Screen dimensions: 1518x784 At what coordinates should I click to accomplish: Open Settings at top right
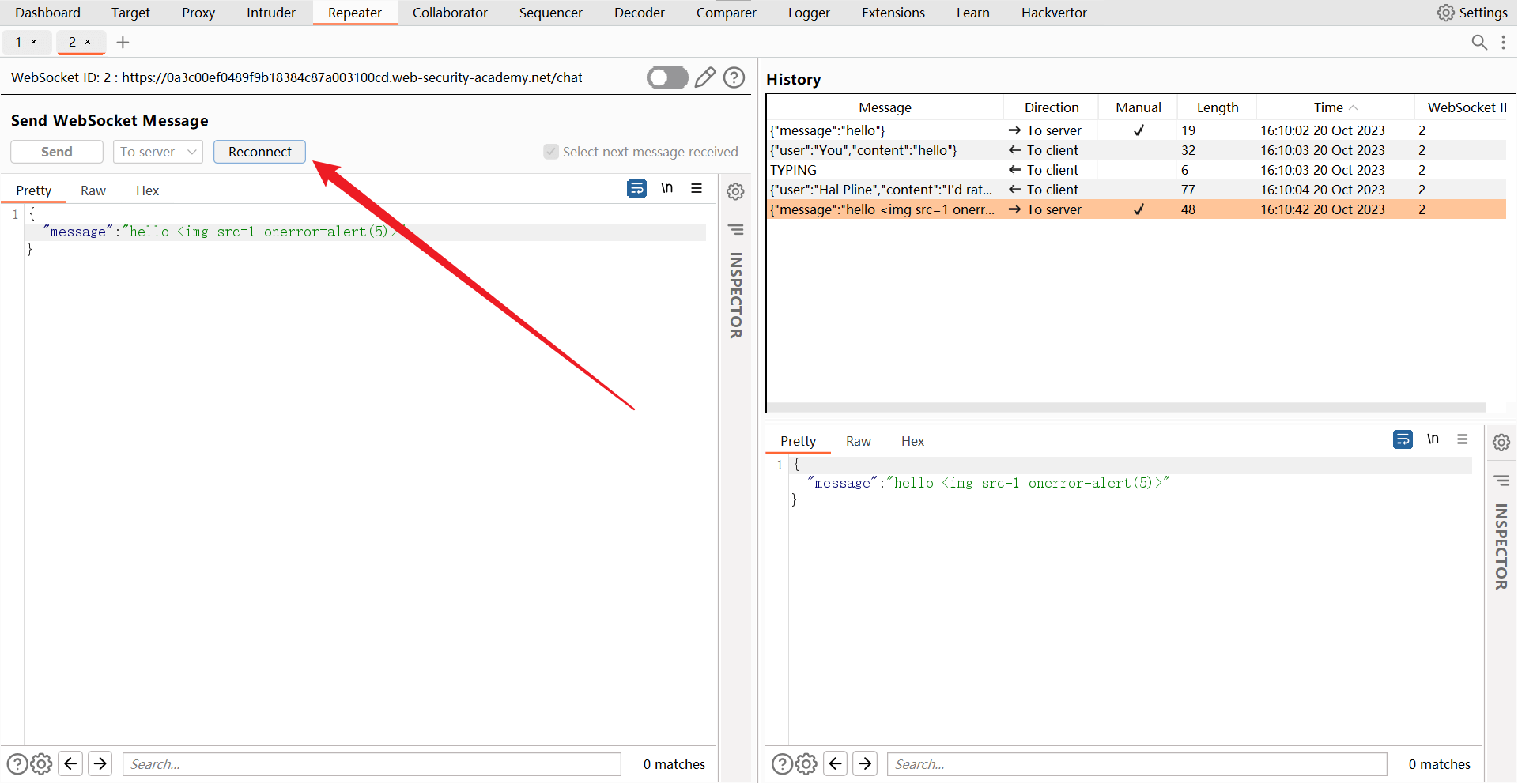(x=1472, y=13)
